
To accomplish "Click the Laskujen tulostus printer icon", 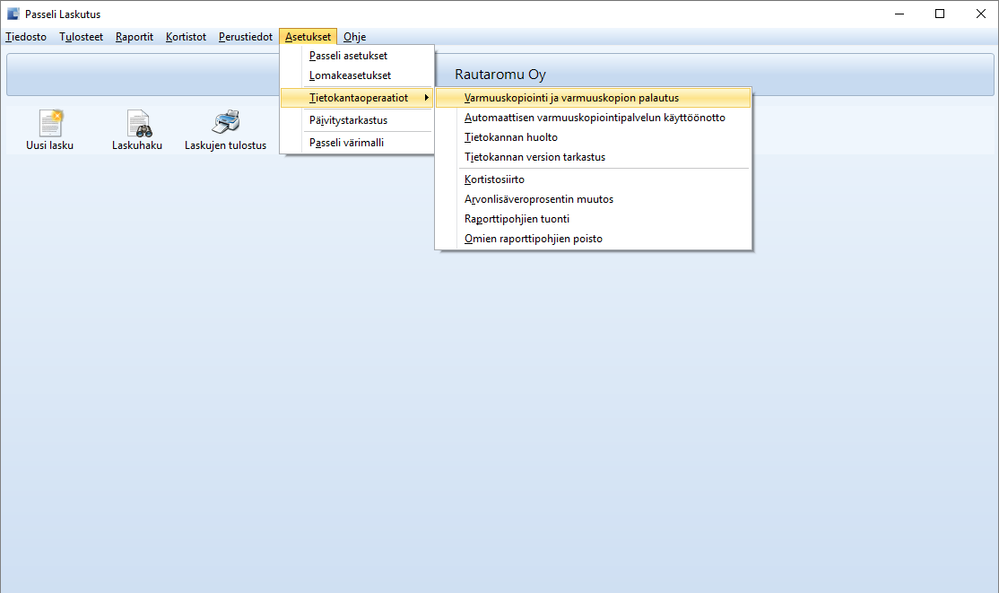I will [226, 122].
